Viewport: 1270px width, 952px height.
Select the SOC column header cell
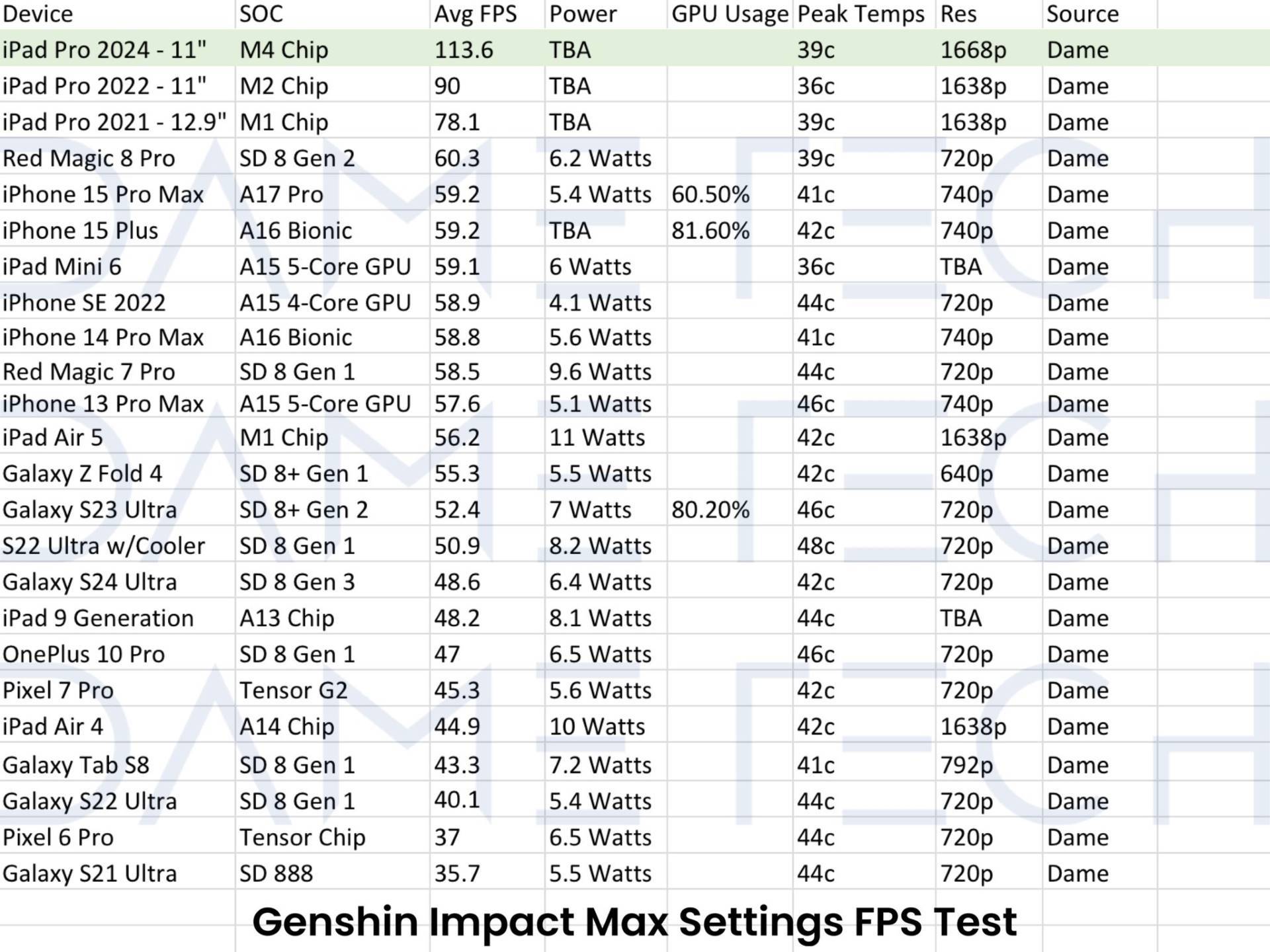click(x=261, y=14)
